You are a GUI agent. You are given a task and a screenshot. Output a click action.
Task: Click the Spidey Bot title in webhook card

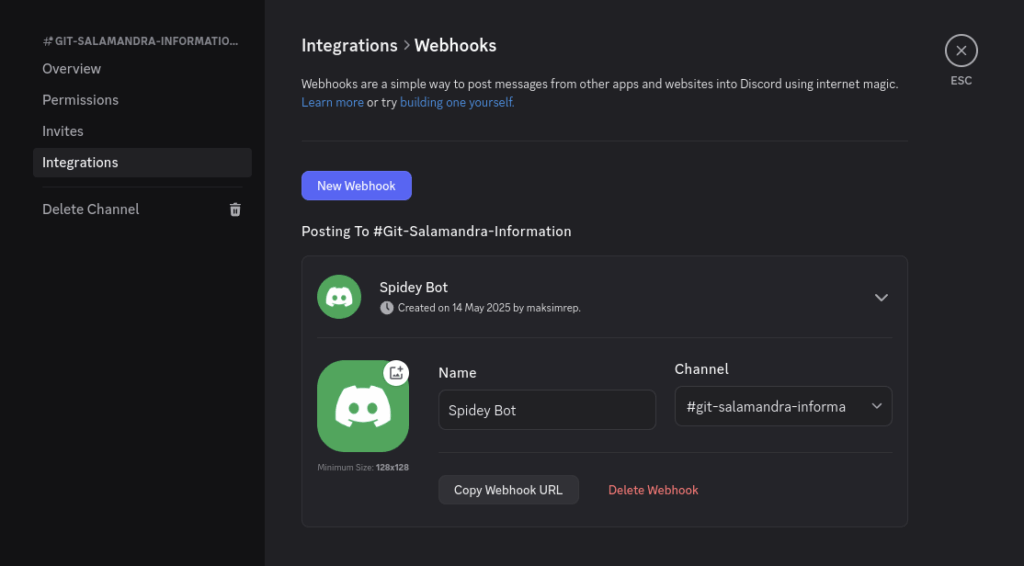click(x=413, y=287)
